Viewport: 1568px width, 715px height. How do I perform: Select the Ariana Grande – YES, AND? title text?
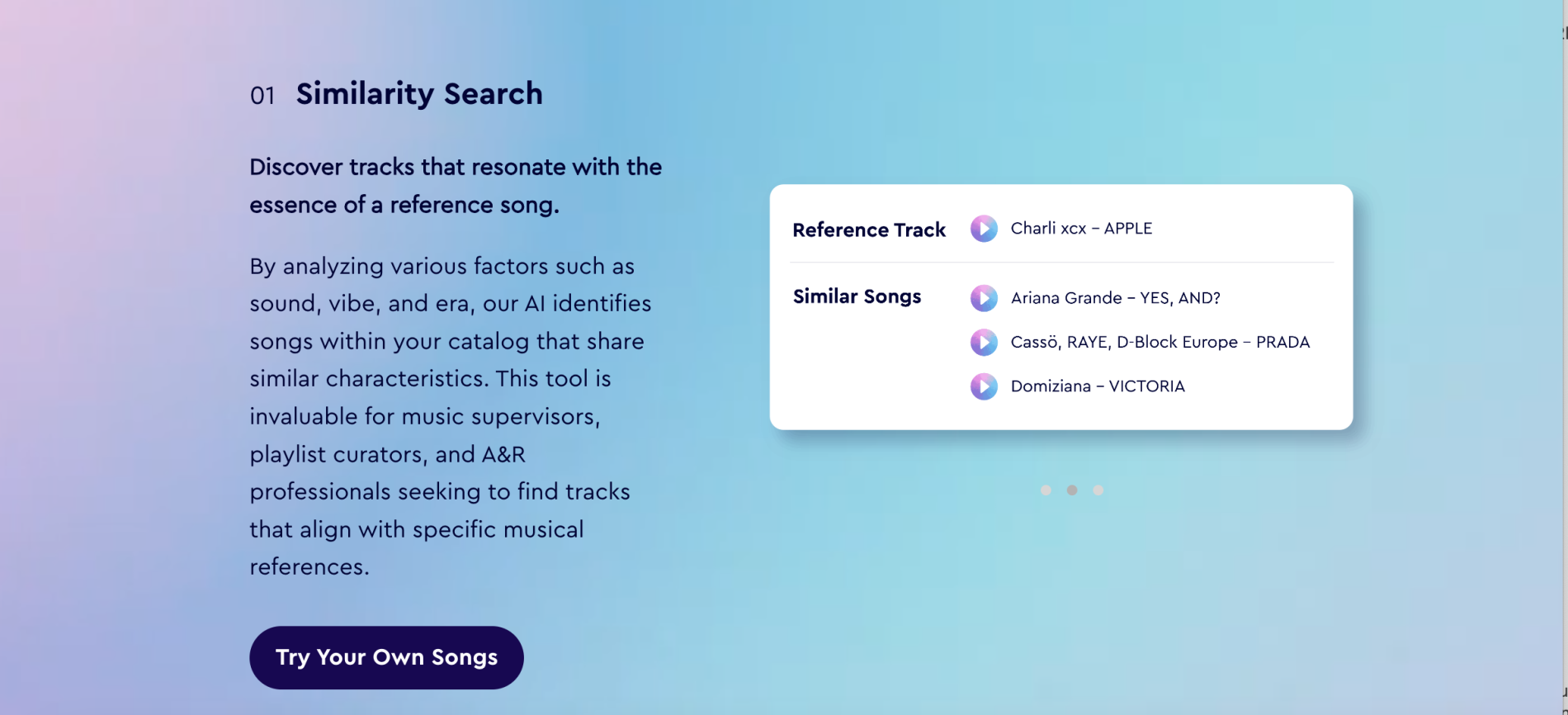[1115, 298]
